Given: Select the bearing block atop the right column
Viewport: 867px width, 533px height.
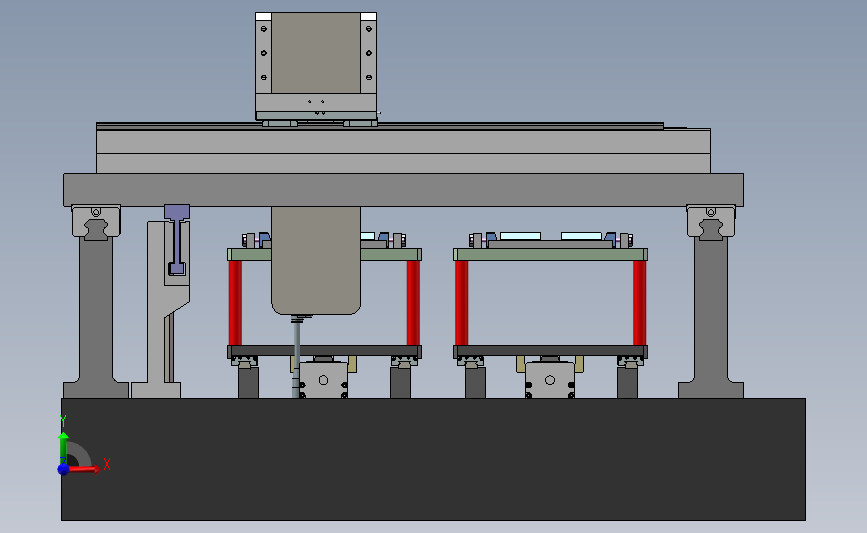Looking at the screenshot, I should [x=711, y=222].
